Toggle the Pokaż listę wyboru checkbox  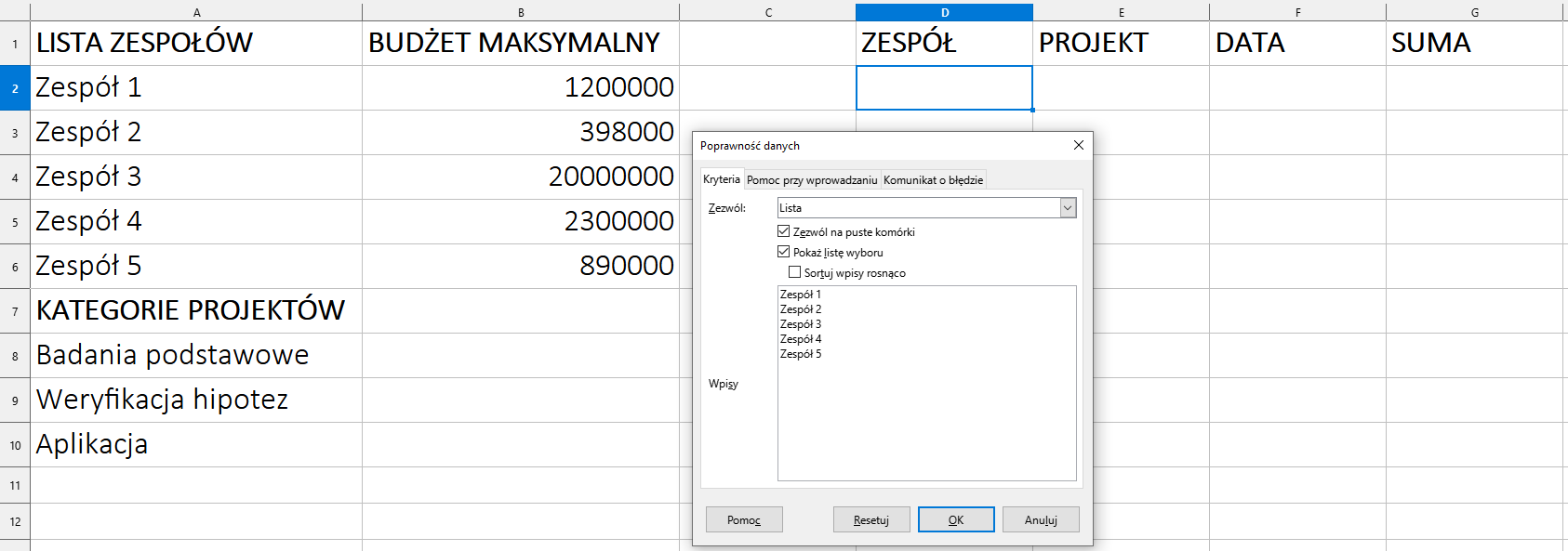click(783, 252)
